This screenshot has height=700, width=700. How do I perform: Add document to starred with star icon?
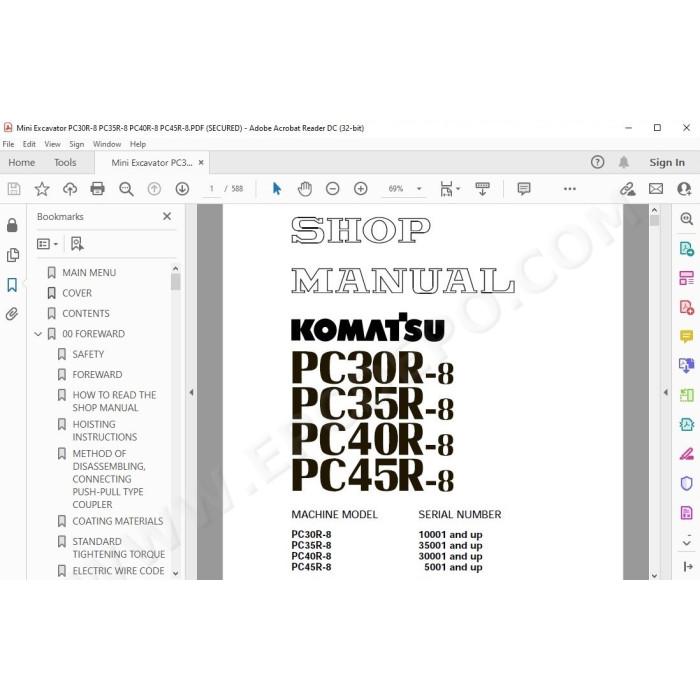pos(42,189)
